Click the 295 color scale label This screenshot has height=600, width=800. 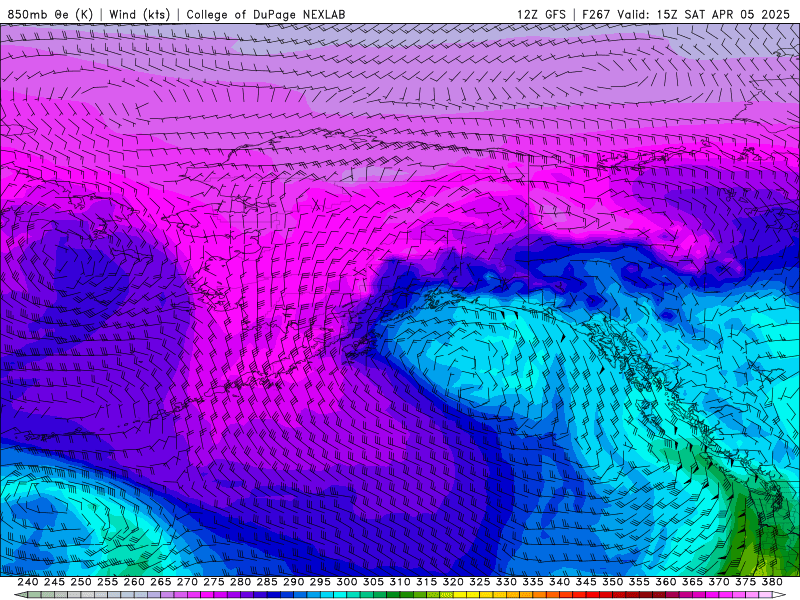pyautogui.click(x=320, y=582)
